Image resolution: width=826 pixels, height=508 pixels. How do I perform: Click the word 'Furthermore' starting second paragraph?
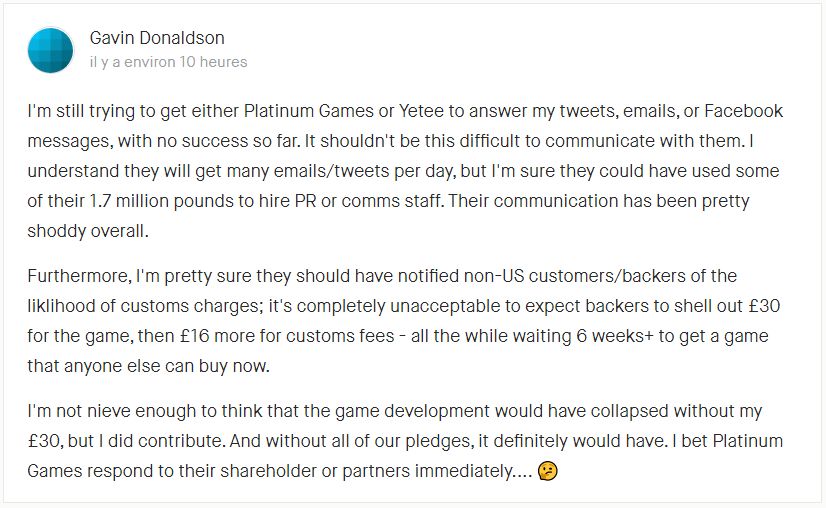click(78, 276)
